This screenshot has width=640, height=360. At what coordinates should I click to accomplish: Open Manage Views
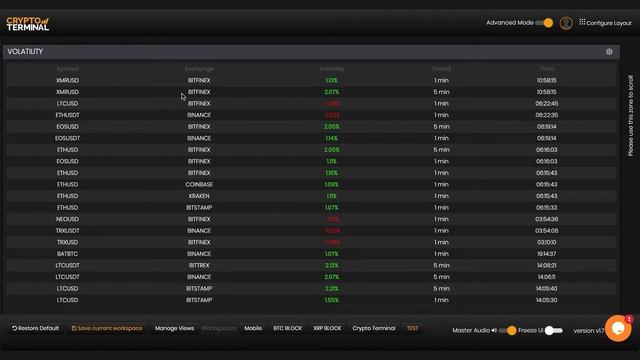[174, 328]
